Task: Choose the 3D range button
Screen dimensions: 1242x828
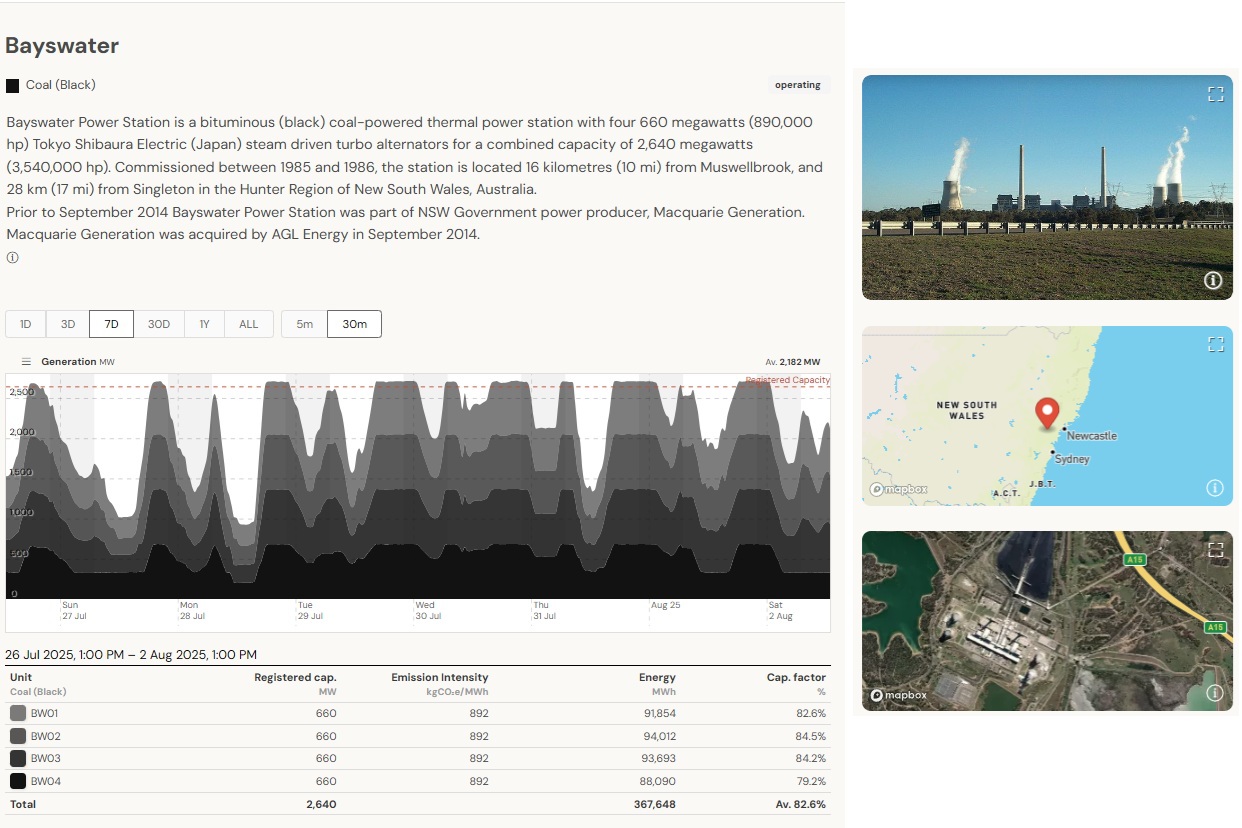Action: pyautogui.click(x=68, y=324)
